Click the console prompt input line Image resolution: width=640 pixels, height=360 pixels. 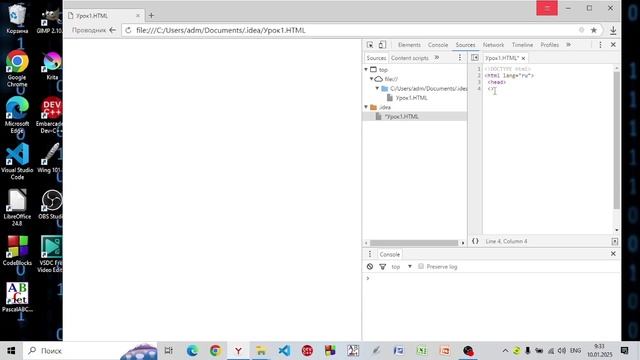(491, 278)
